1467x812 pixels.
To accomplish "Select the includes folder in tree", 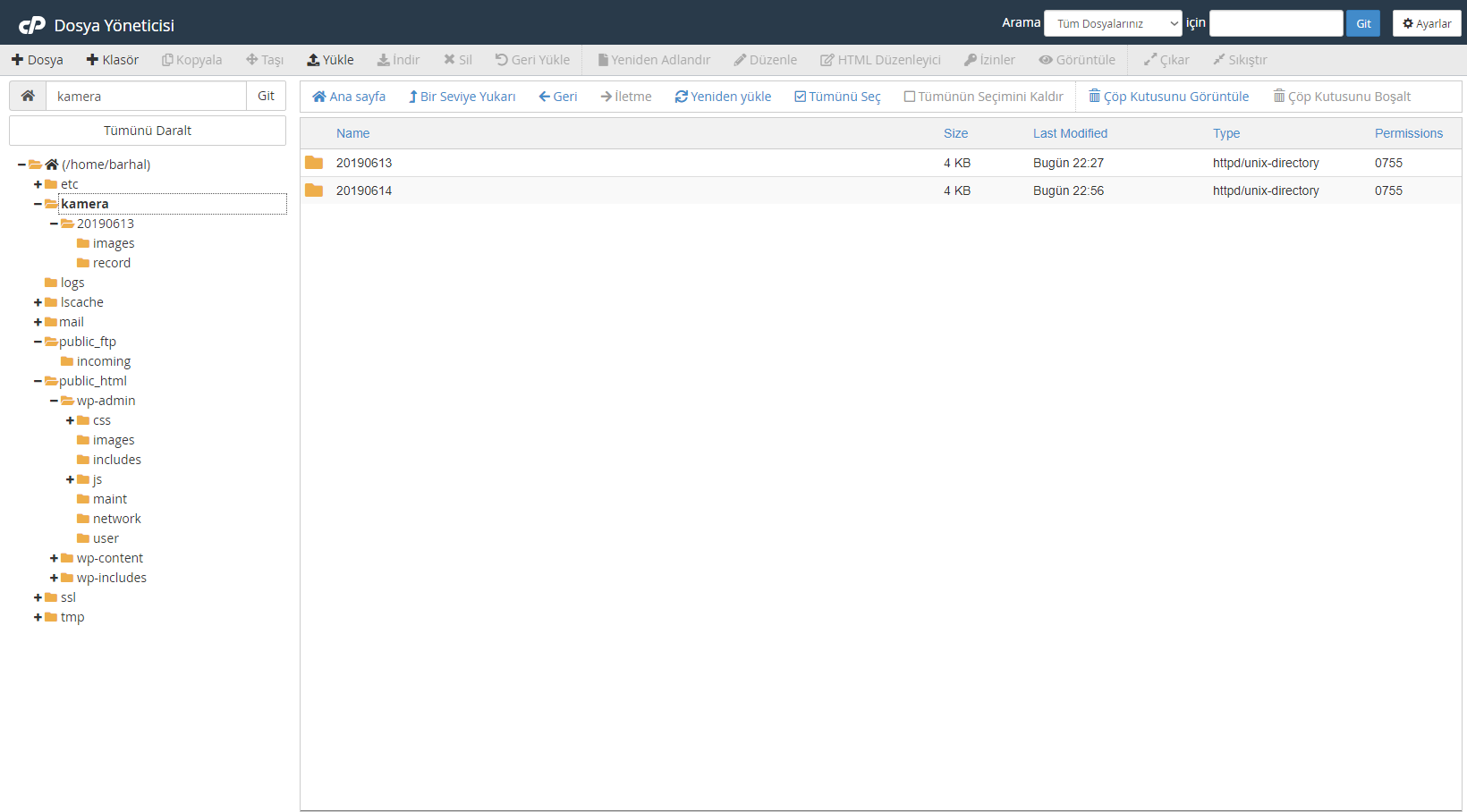I will 116,460.
